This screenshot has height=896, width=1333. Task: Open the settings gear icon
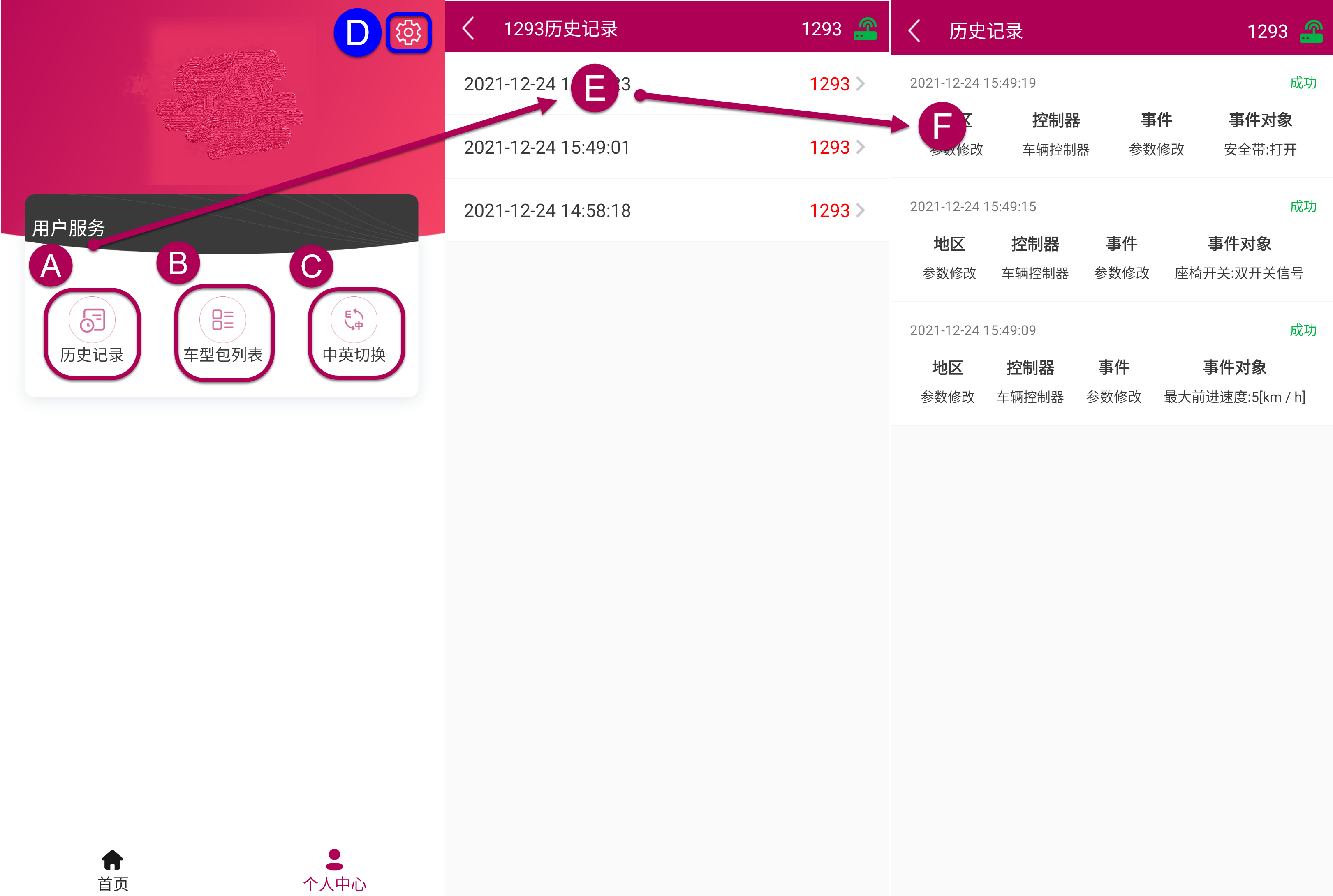408,32
